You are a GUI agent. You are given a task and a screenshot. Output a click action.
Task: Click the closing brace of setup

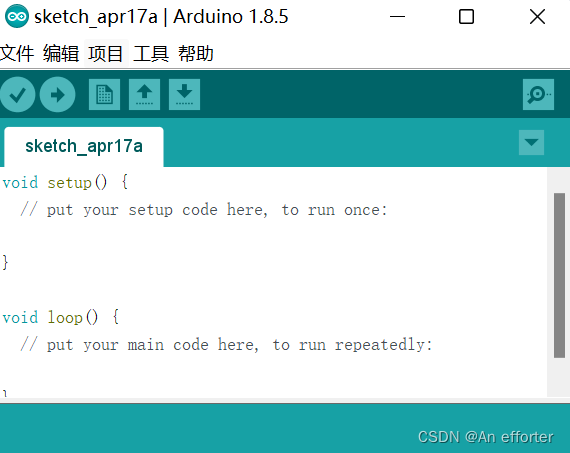(x=5, y=262)
